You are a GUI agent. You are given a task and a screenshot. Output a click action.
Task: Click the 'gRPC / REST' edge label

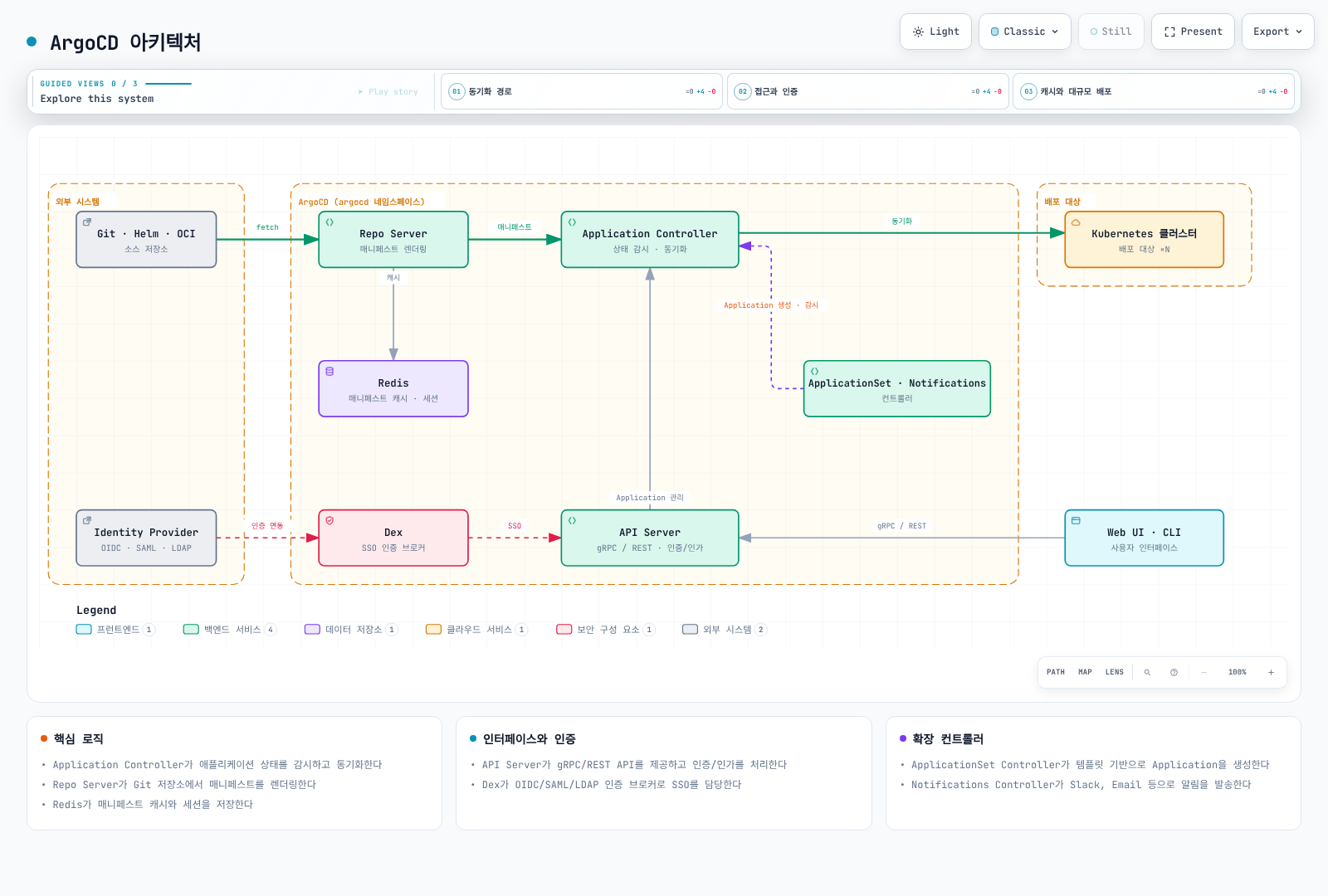901,526
